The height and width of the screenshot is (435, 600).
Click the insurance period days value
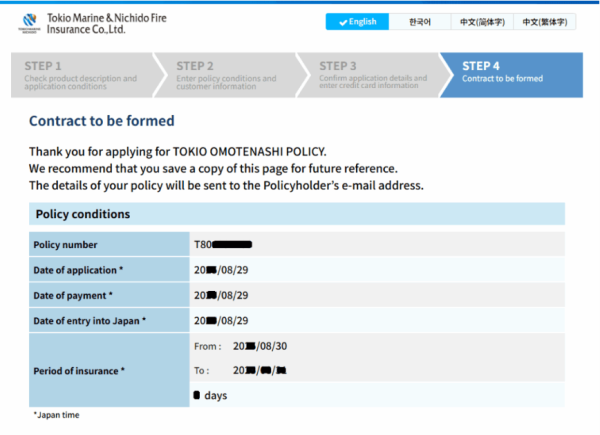pyautogui.click(x=210, y=396)
